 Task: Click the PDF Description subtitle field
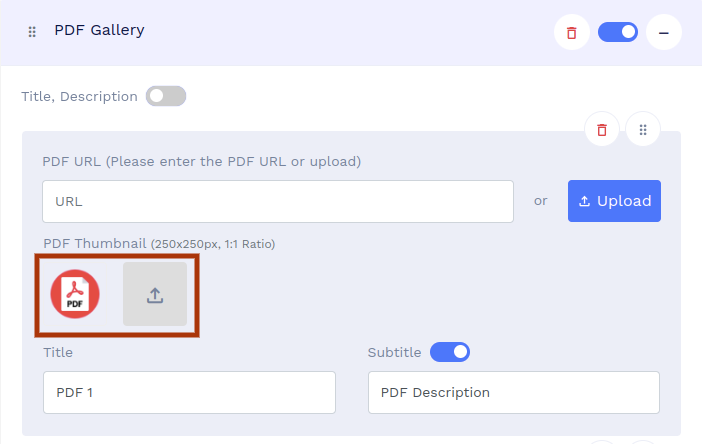[x=514, y=392]
